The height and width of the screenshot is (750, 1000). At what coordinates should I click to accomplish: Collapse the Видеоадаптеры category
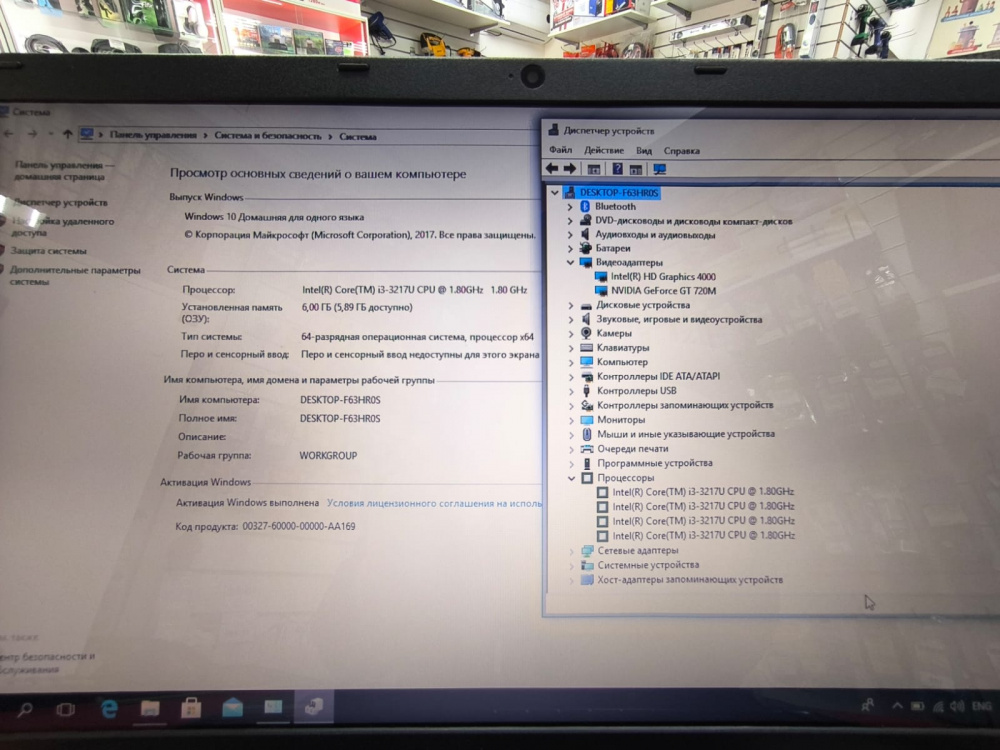tap(571, 263)
